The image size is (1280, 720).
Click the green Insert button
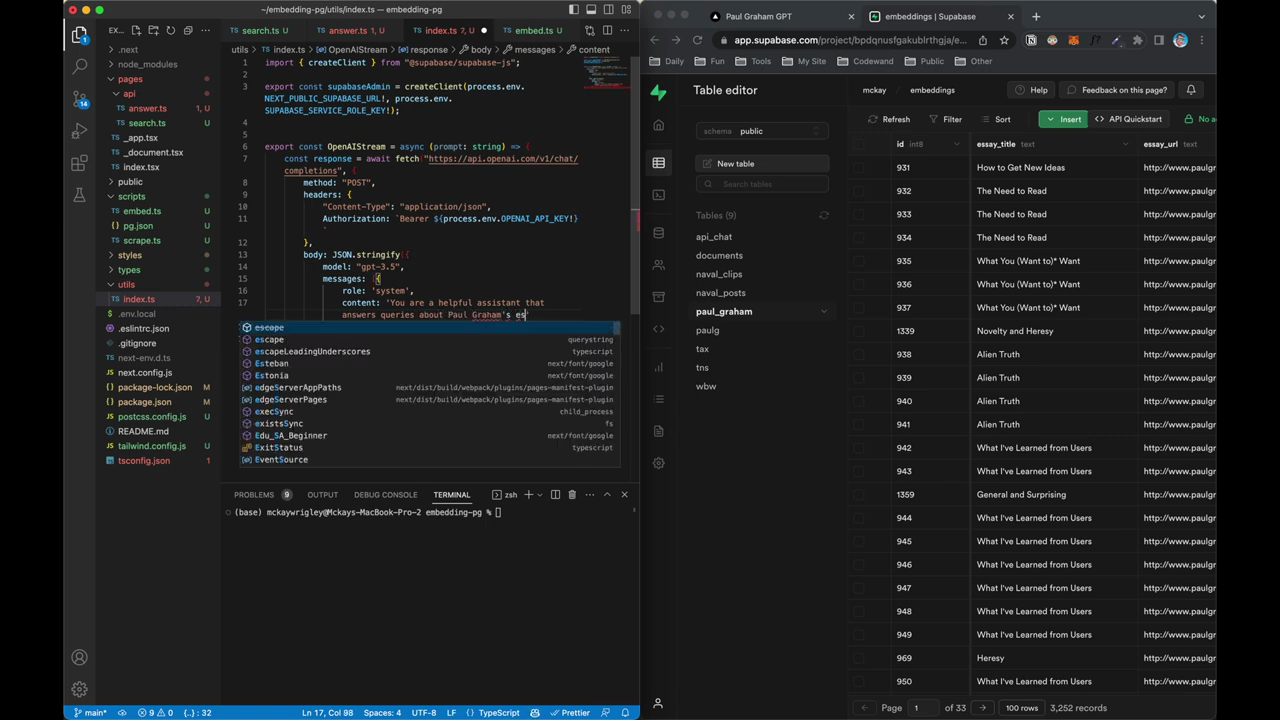pyautogui.click(x=1062, y=119)
